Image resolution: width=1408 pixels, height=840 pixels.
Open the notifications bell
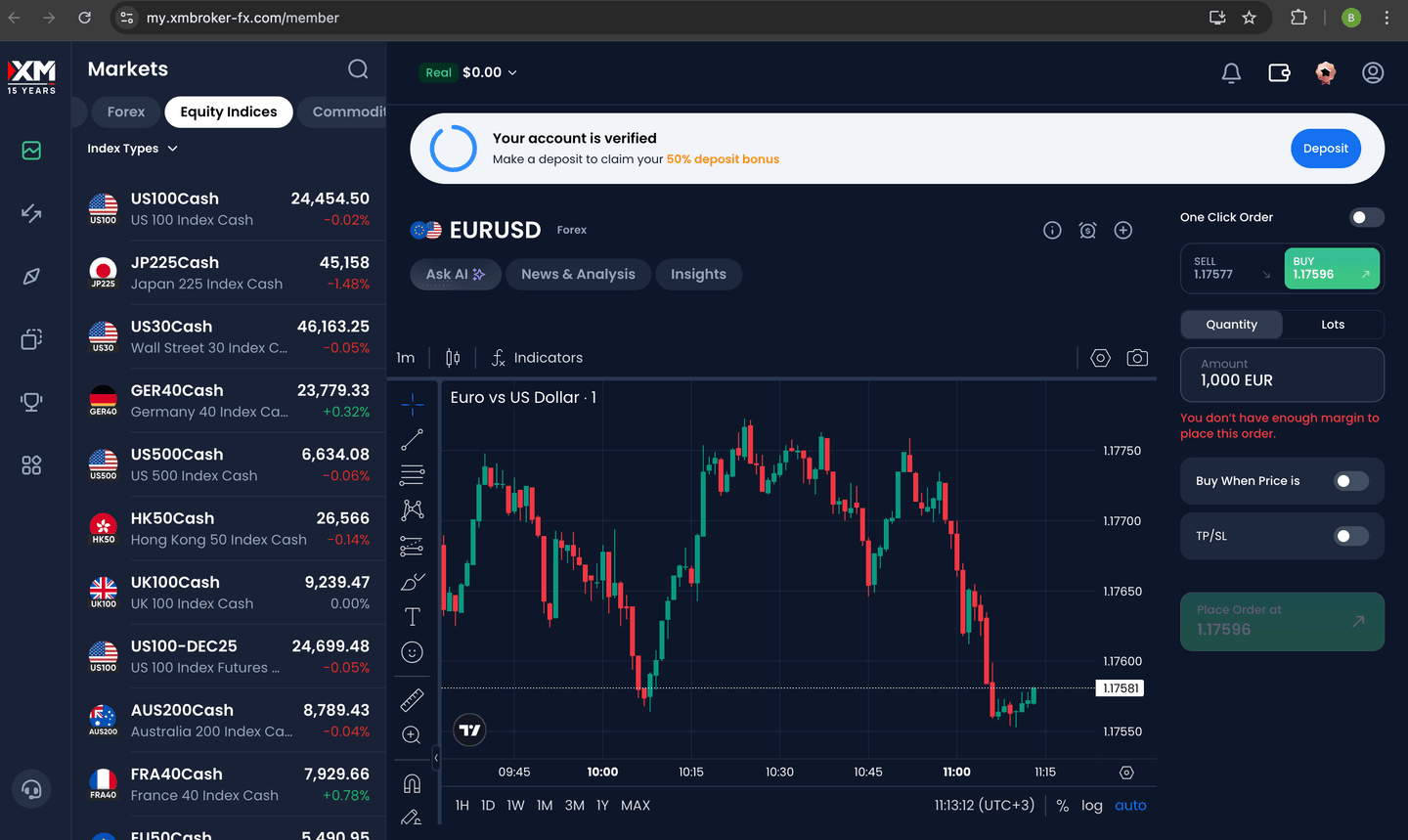(1231, 72)
